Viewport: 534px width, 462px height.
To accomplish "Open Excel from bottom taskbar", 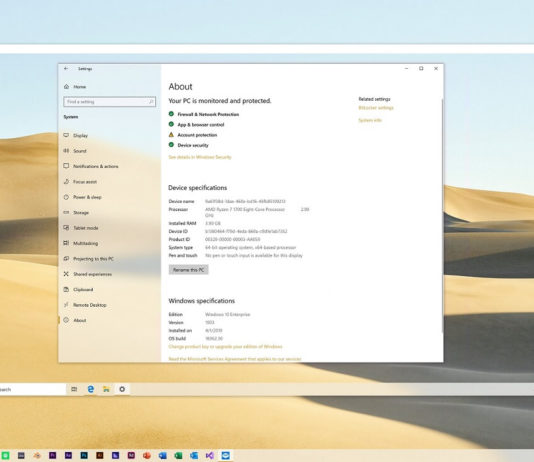I will (x=178, y=455).
